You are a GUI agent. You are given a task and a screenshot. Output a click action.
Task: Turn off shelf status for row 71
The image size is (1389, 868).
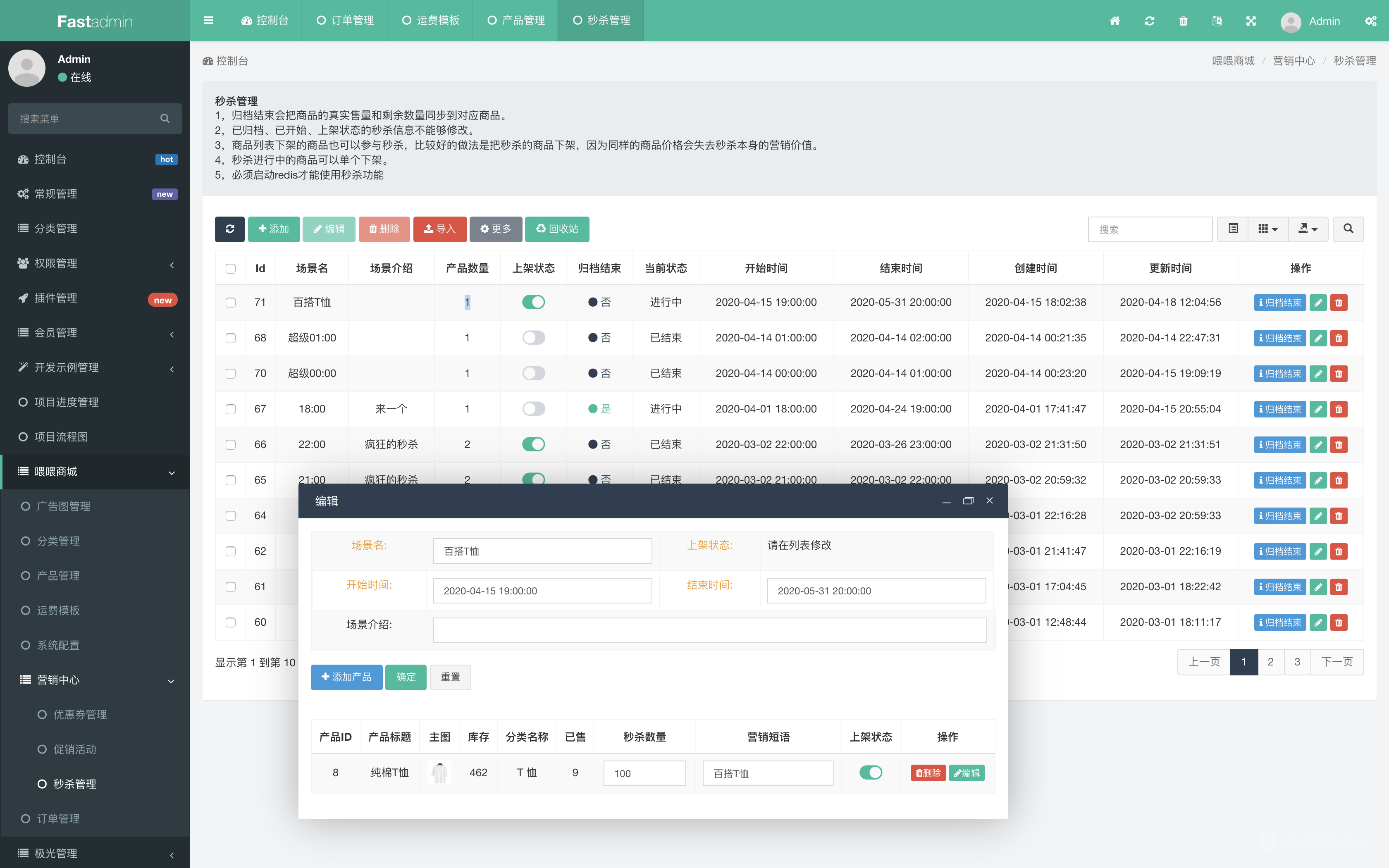533,302
